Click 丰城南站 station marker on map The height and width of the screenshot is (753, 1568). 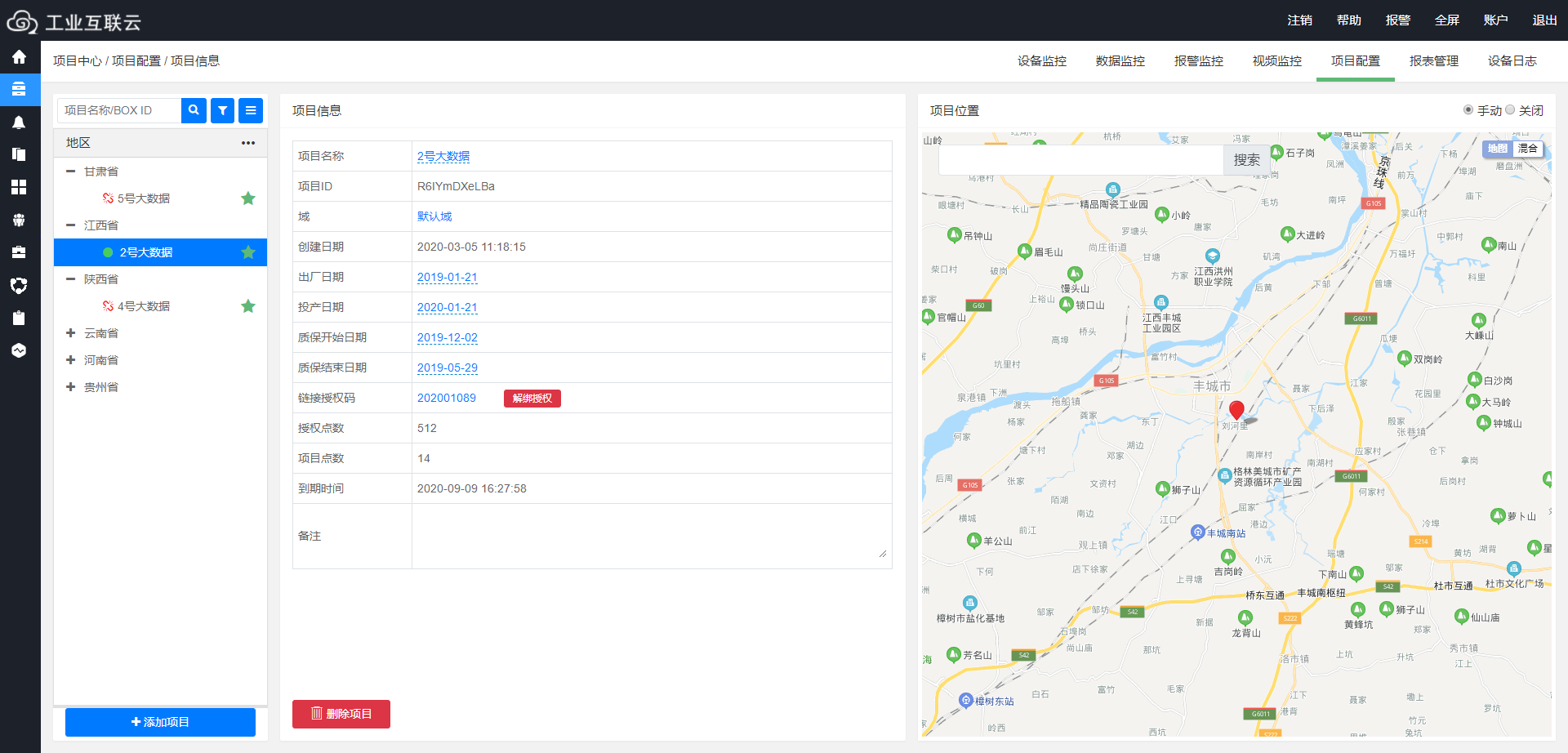(x=1197, y=532)
